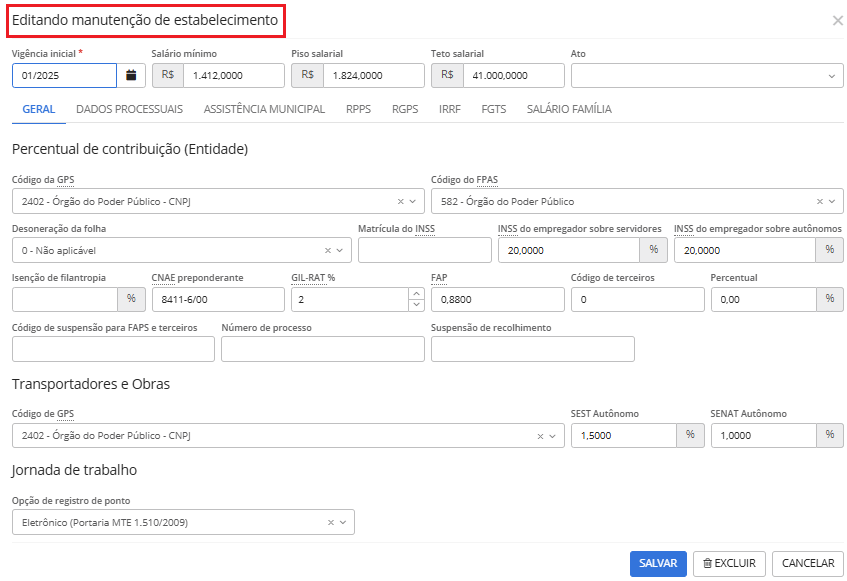Click the Matrícula do INSS field
The height and width of the screenshot is (581, 847).
point(425,251)
